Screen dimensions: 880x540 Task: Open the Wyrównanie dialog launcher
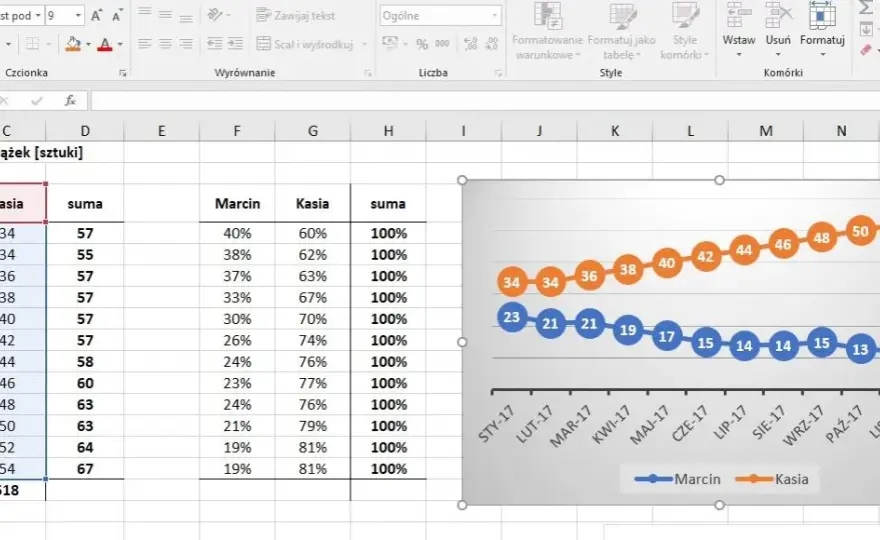(368, 73)
